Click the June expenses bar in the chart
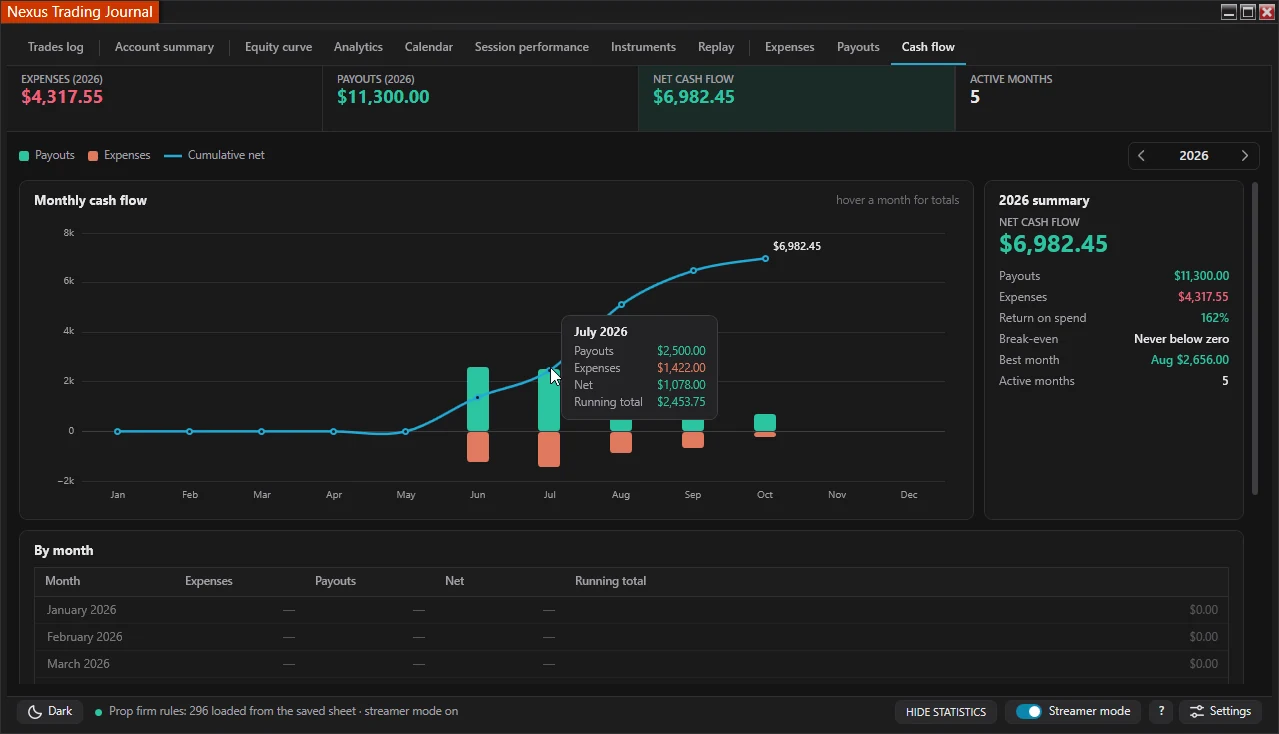1279x734 pixels. click(478, 447)
